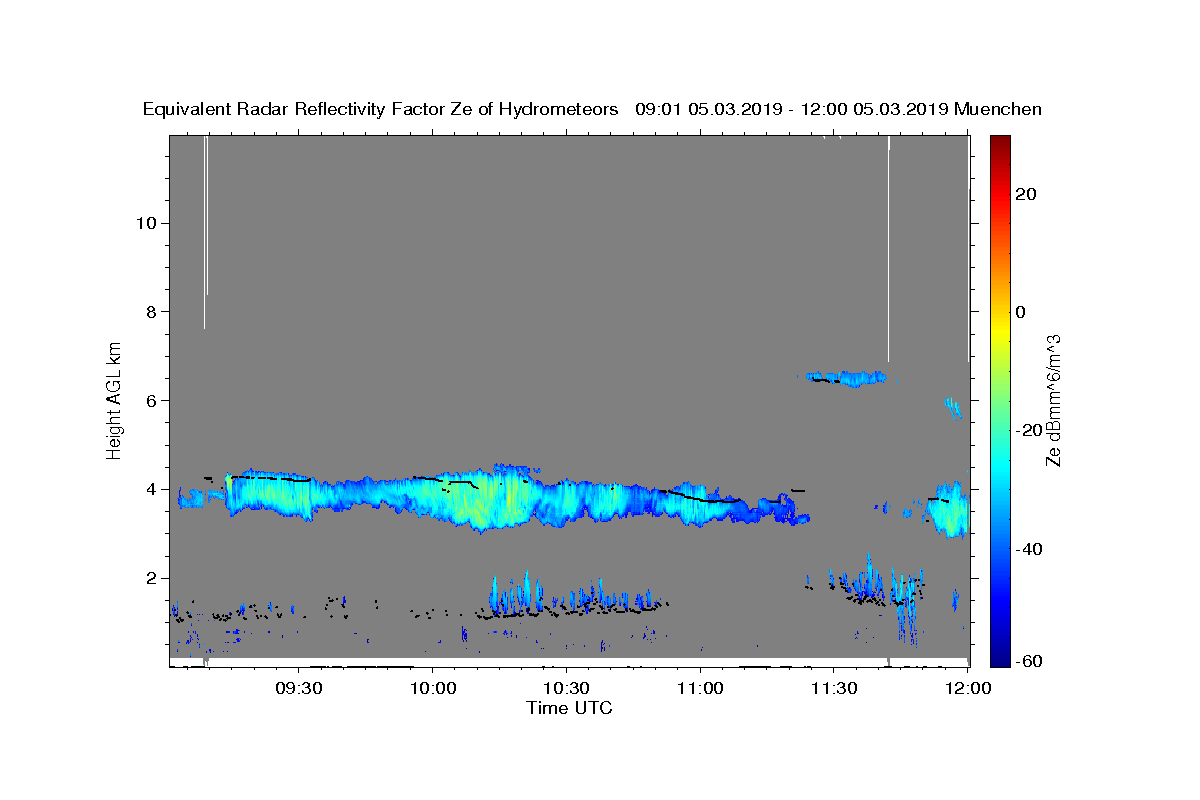Click the colorbar label 0
Viewport: 1200px width, 800px height.
coord(1021,312)
